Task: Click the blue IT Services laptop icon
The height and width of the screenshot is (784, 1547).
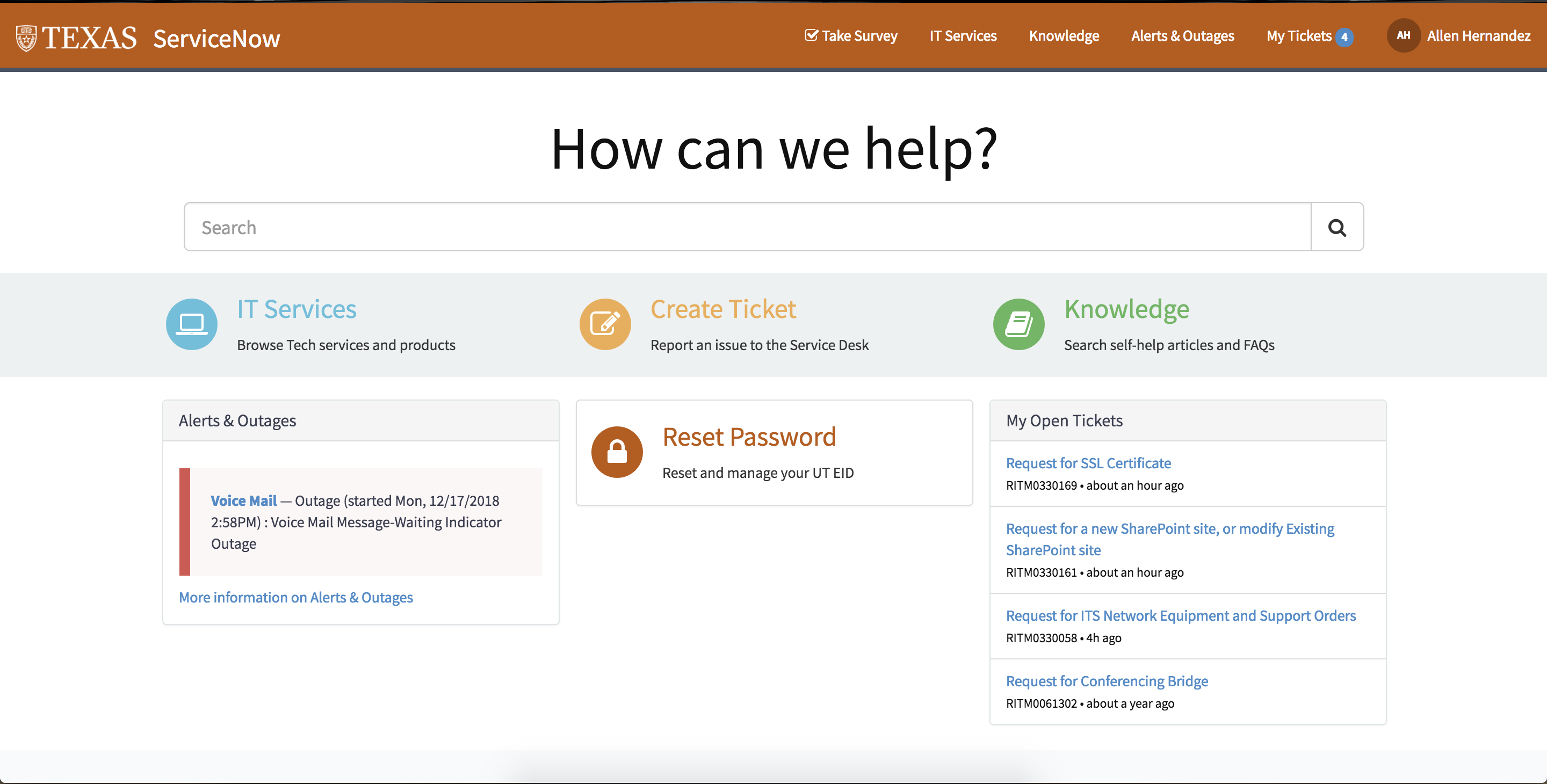Action: [x=192, y=324]
